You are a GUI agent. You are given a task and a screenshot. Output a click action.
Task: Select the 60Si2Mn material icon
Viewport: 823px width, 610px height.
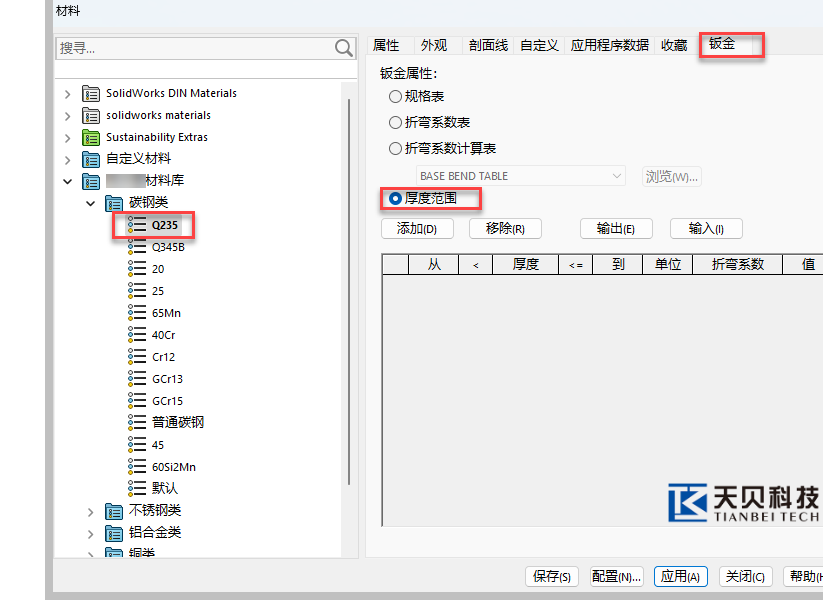(137, 467)
